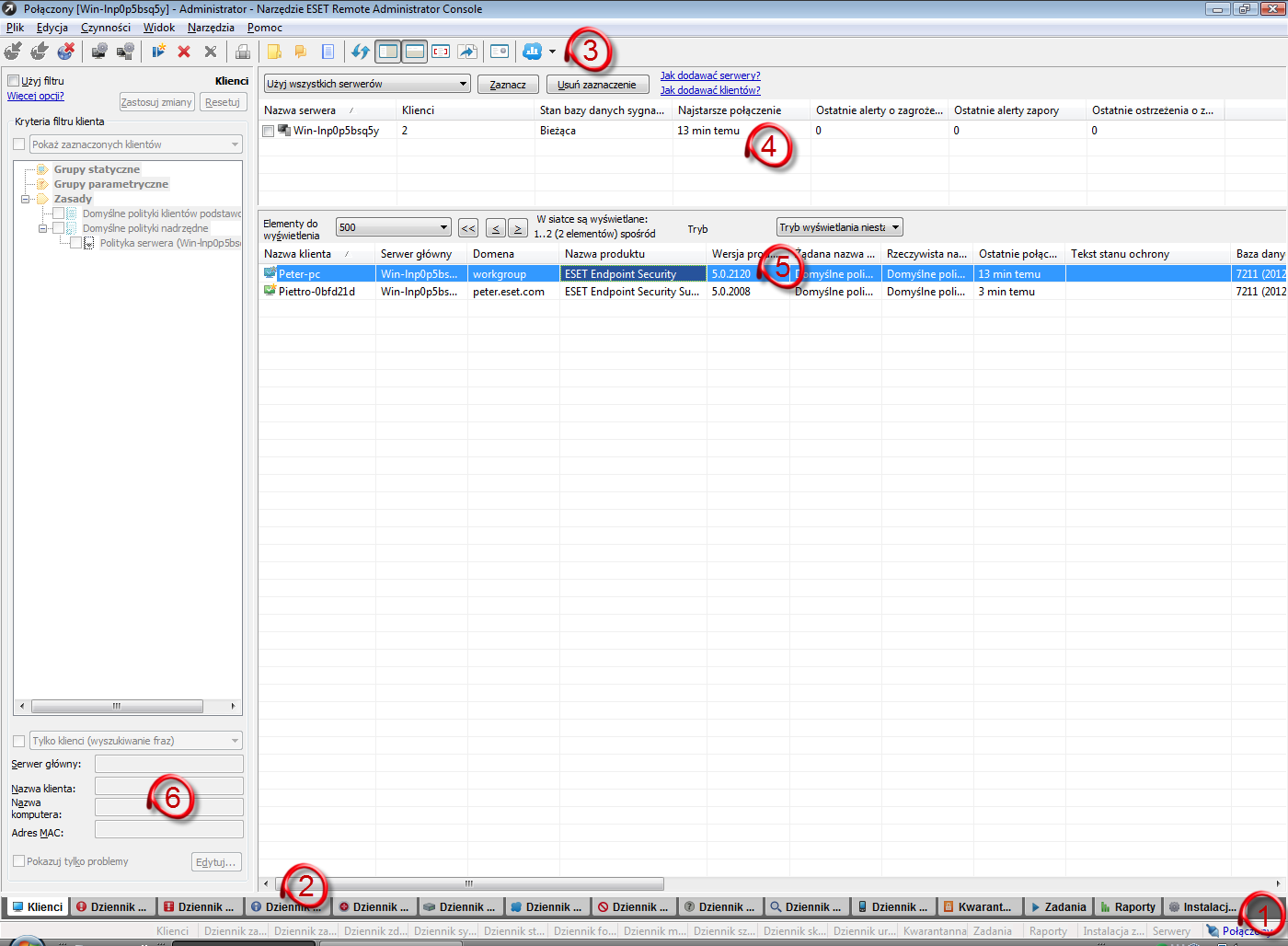Viewport: 1288px width, 946px height.
Task: Open the Jak dodawać serwery? link
Action: coord(710,75)
